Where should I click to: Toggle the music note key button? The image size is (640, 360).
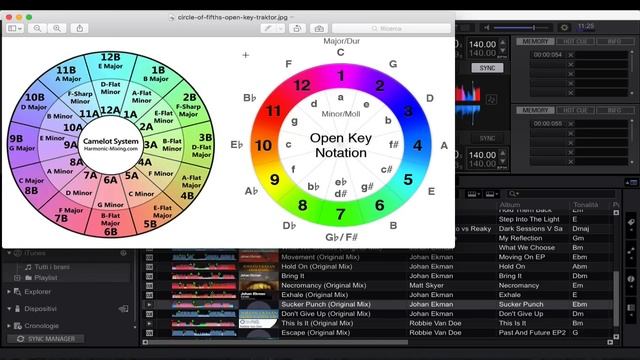491,99
